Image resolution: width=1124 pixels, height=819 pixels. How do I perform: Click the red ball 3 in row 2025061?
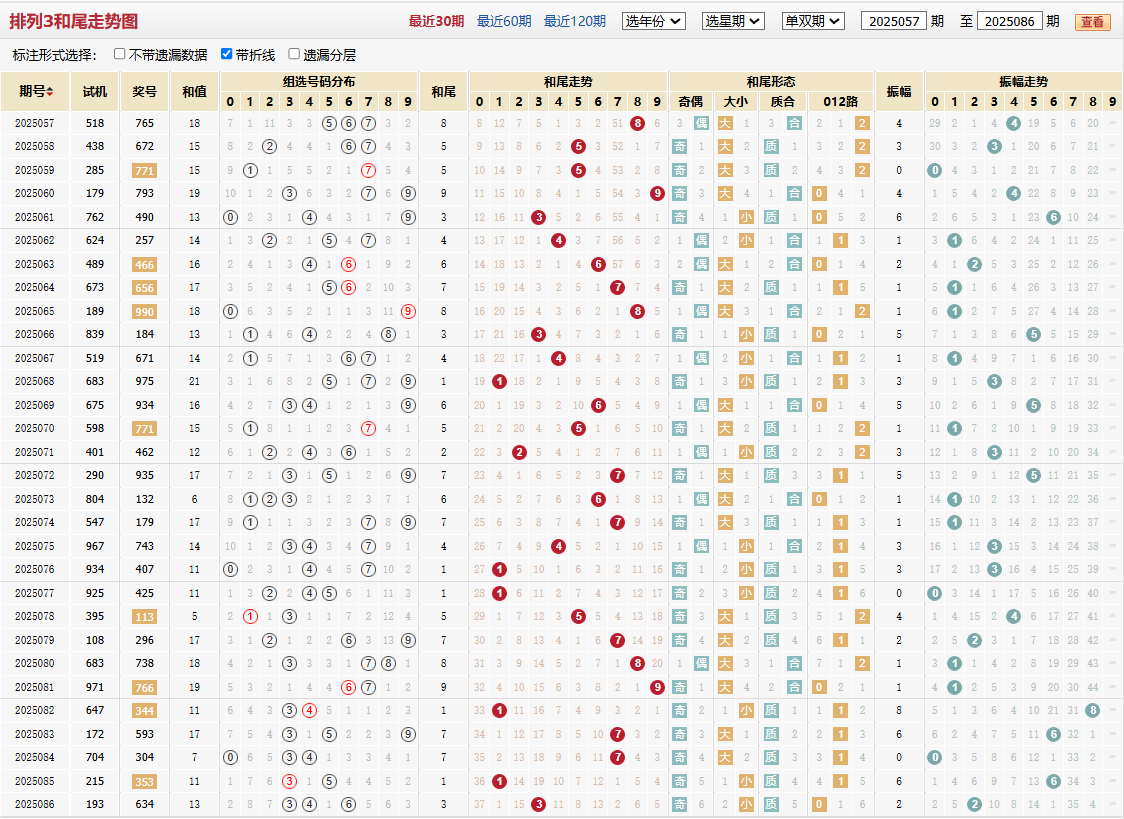pos(538,217)
